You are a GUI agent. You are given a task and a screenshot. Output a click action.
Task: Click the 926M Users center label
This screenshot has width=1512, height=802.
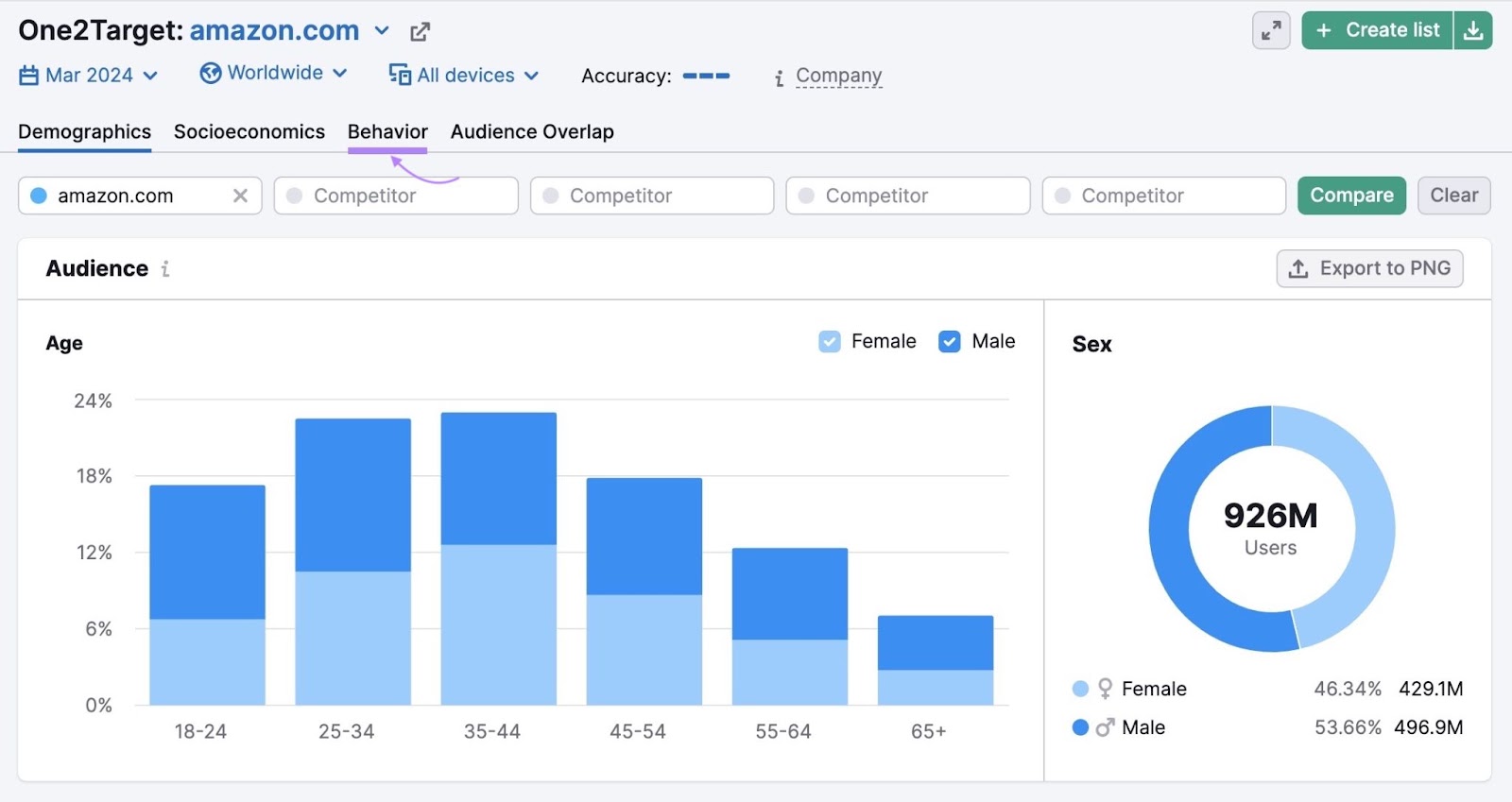pos(1270,528)
